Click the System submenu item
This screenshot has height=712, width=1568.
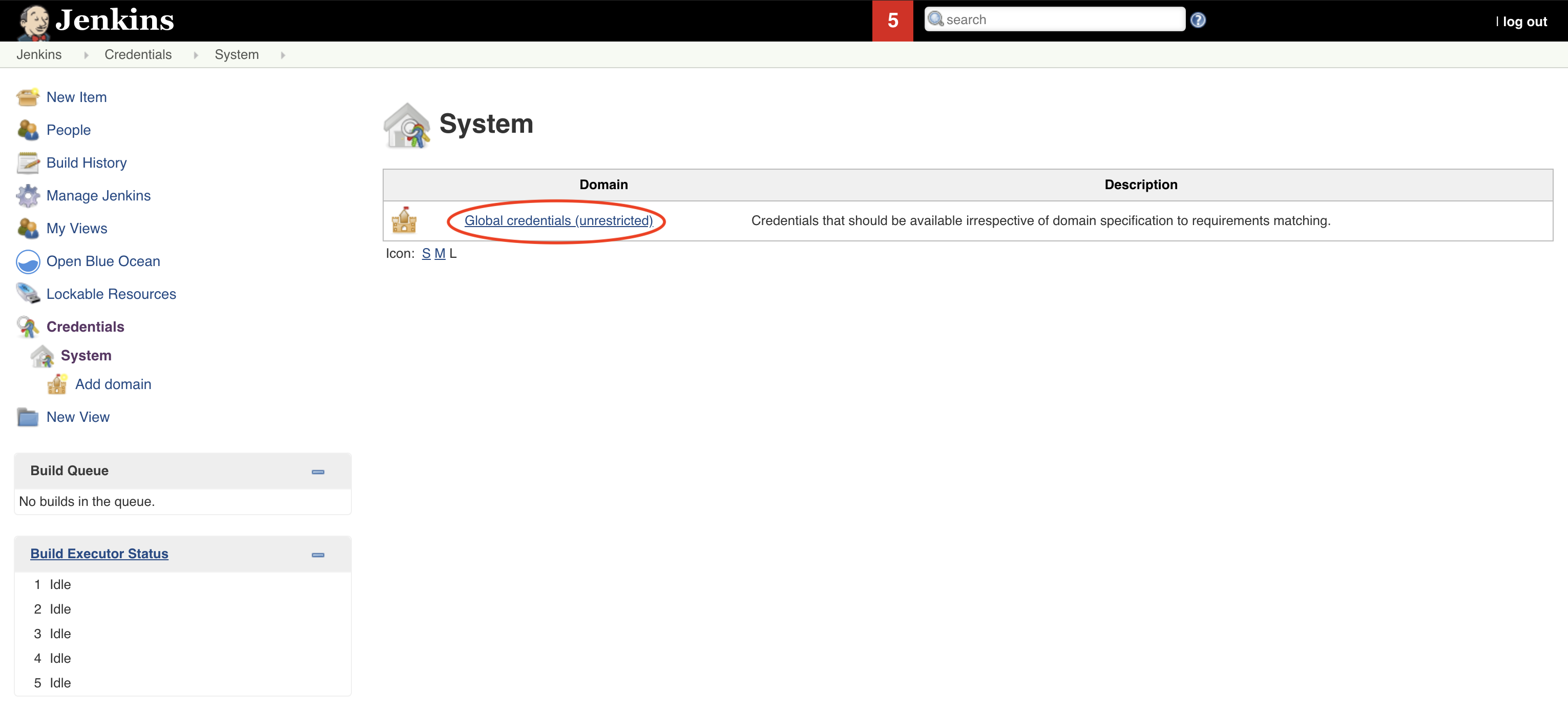[86, 355]
